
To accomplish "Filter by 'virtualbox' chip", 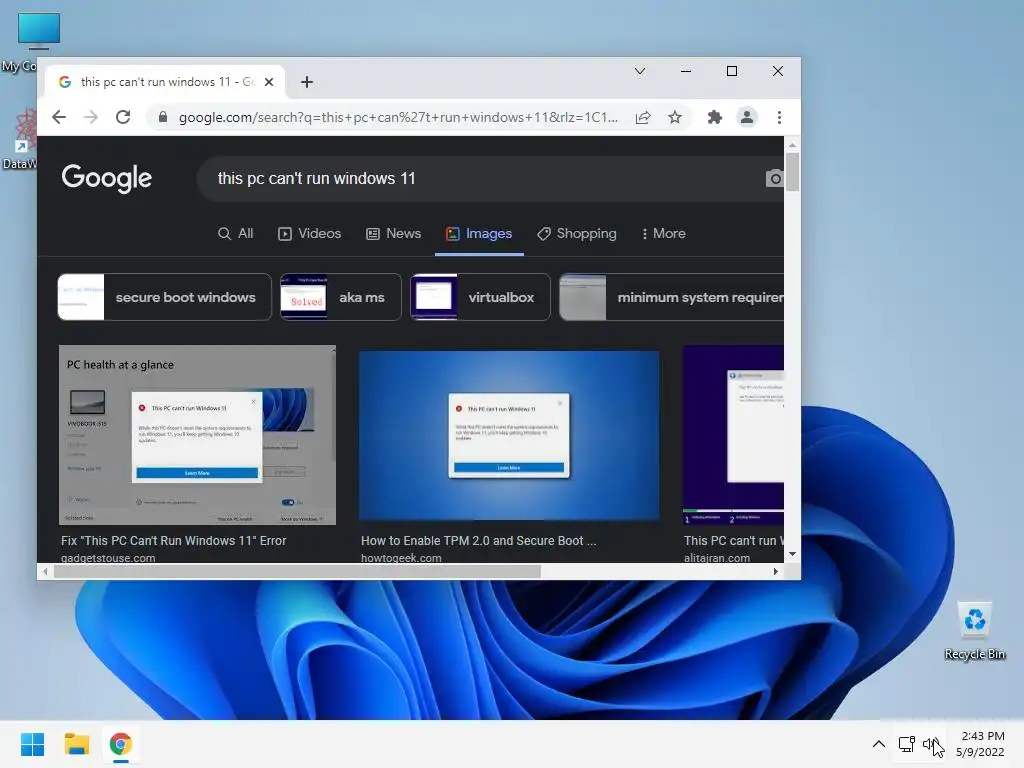I will point(480,297).
